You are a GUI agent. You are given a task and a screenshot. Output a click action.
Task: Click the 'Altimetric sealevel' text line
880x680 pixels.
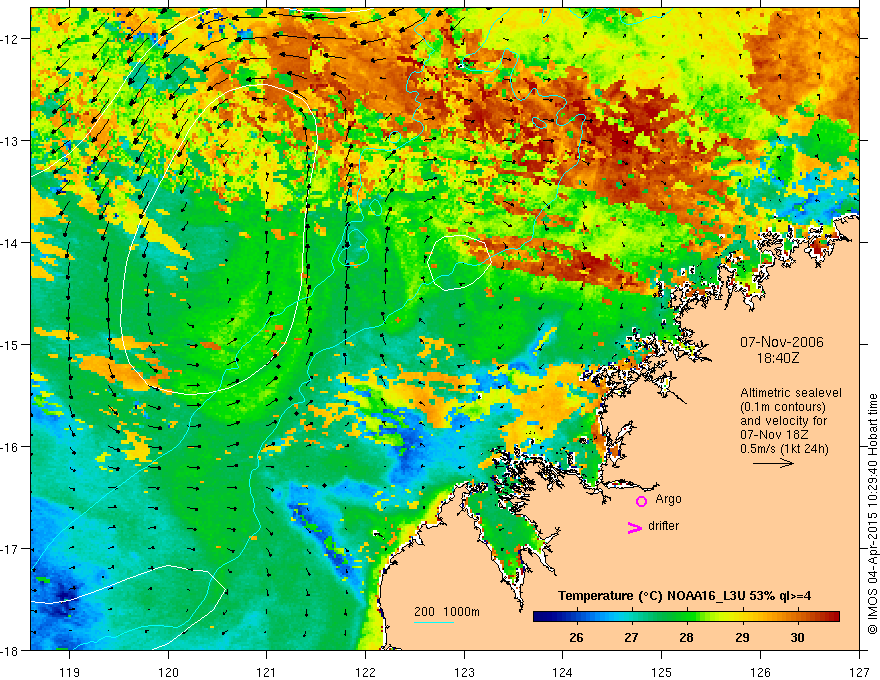pos(791,393)
